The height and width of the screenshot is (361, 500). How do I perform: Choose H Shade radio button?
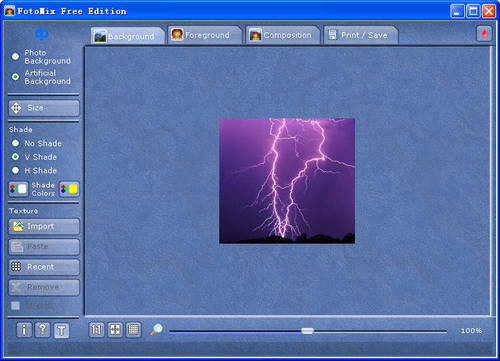click(15, 170)
